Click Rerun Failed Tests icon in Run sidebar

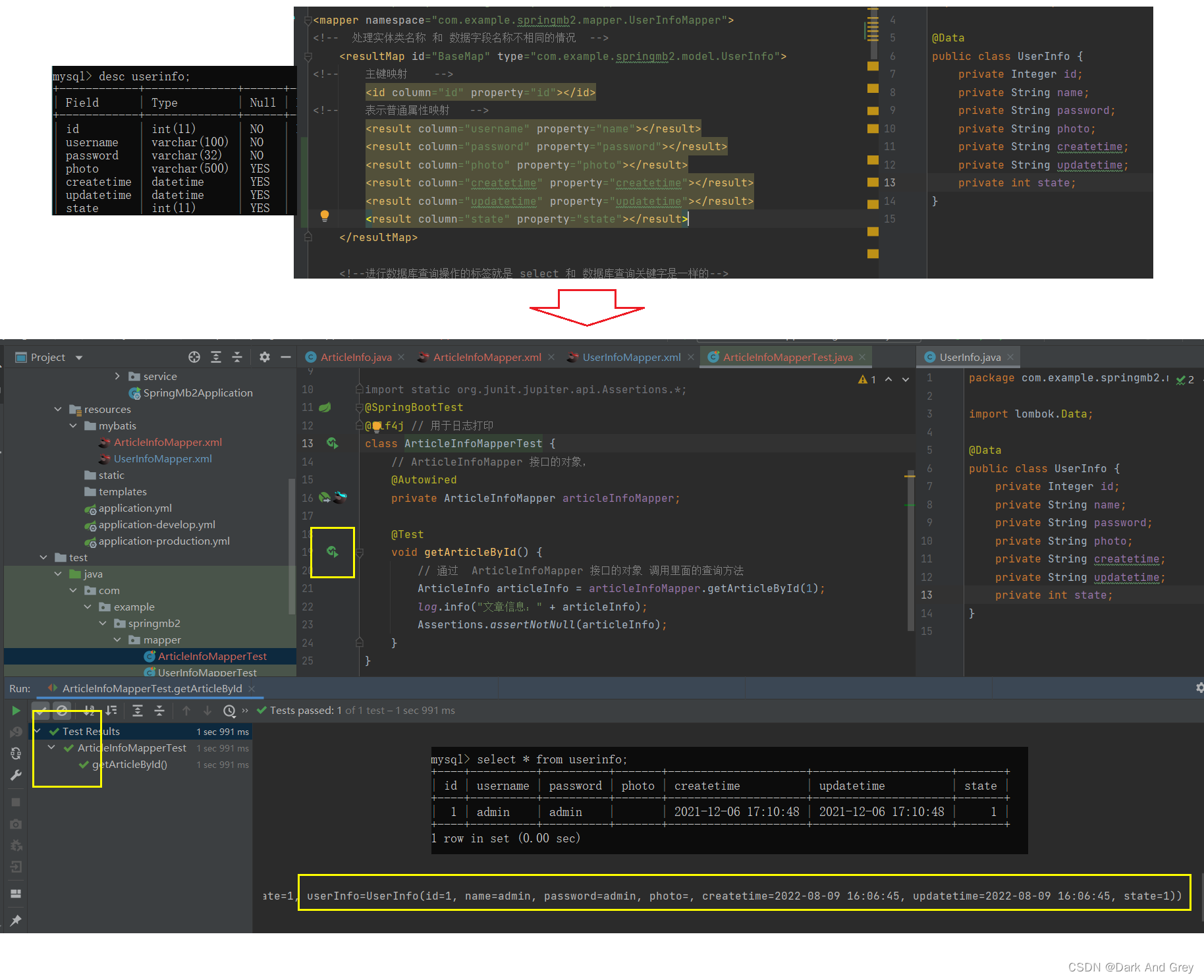pos(16,732)
